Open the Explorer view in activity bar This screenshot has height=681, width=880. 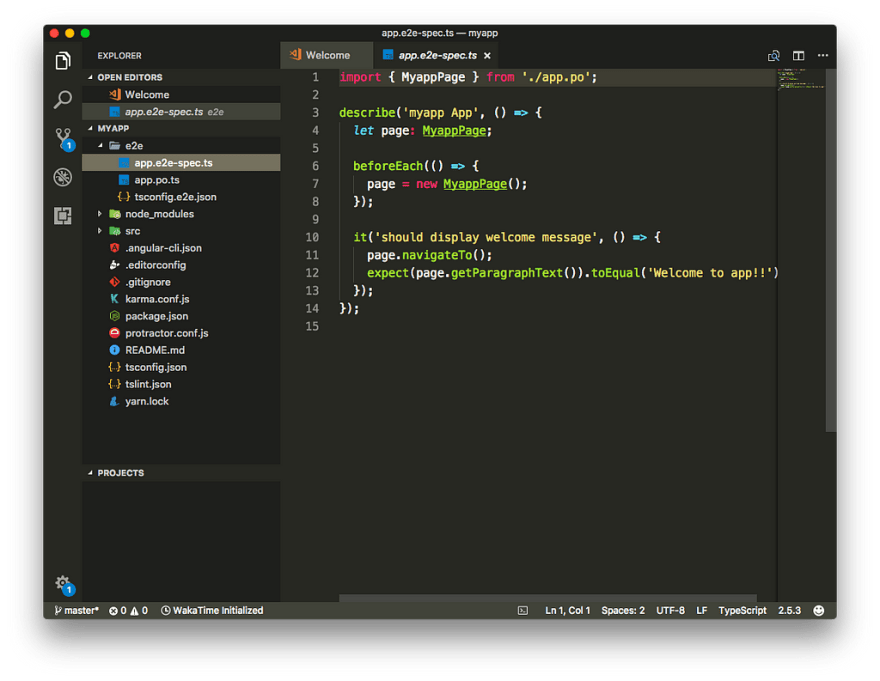click(63, 61)
